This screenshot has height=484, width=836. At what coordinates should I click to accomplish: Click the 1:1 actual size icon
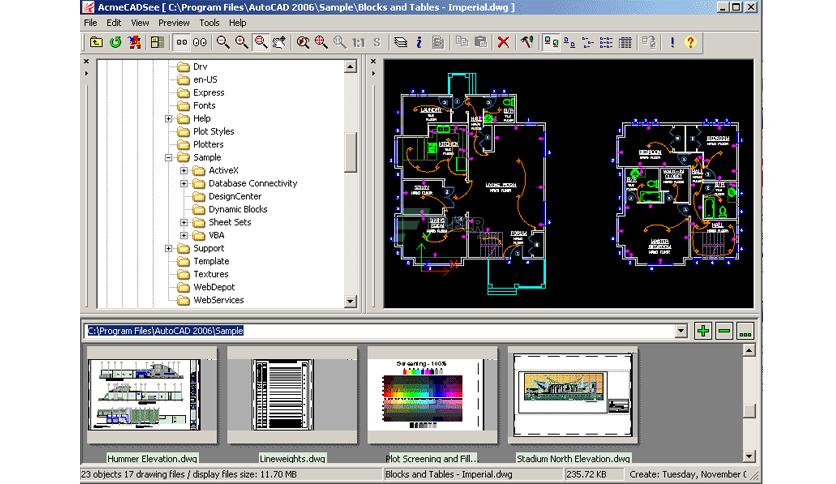358,42
